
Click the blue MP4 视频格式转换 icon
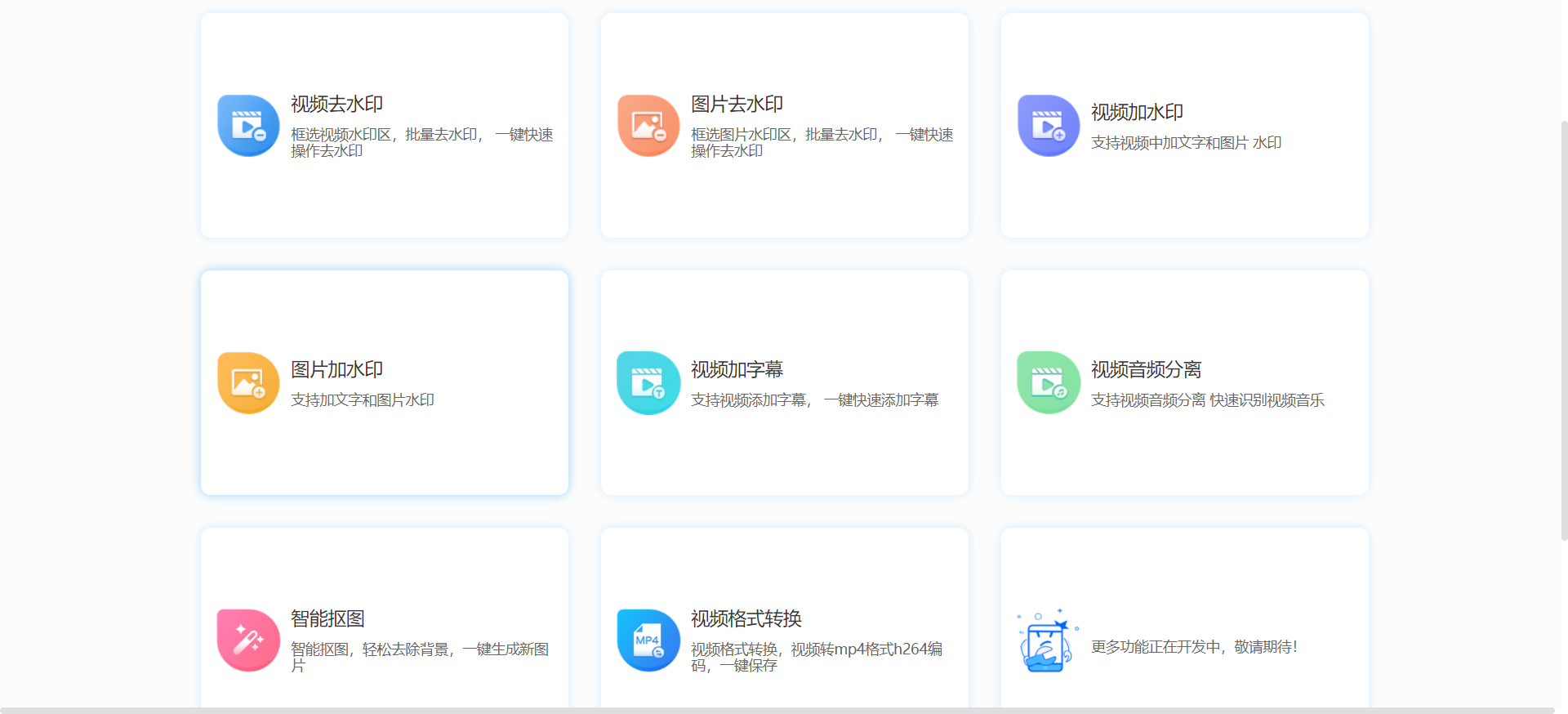[648, 640]
